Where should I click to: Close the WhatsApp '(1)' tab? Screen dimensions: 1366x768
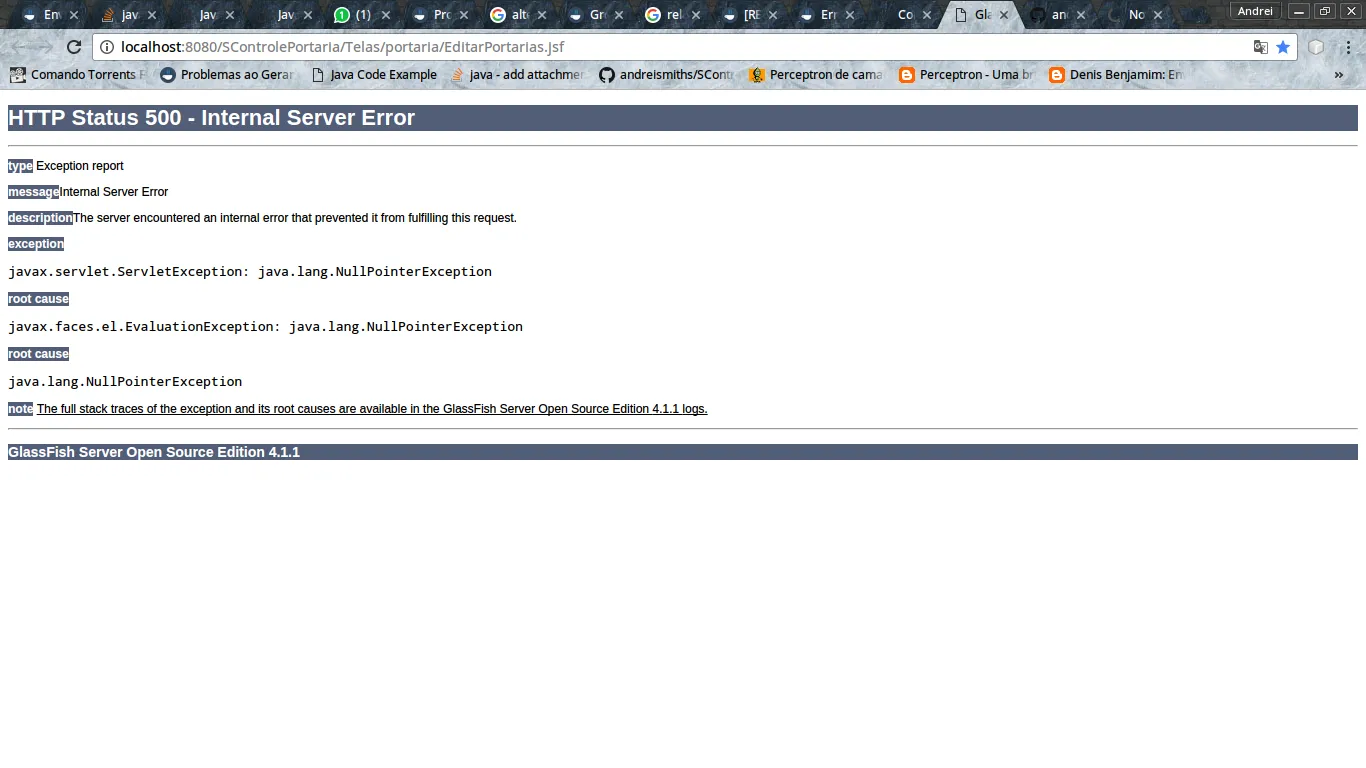pos(386,15)
